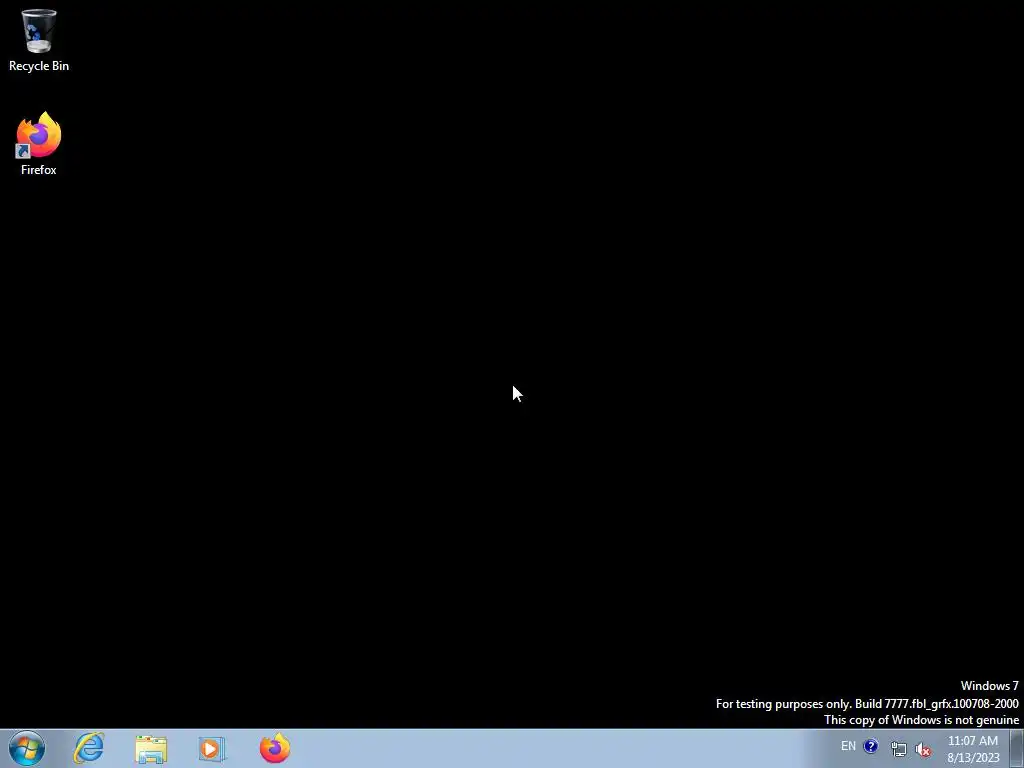The image size is (1024, 768).
Task: Open the muted volume tray icon
Action: pyautogui.click(x=923, y=749)
